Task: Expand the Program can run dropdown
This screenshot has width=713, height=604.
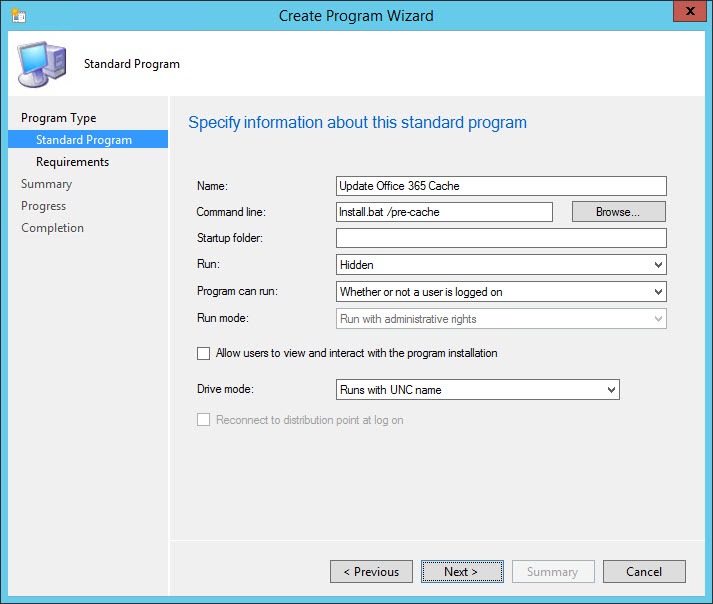Action: [x=501, y=291]
